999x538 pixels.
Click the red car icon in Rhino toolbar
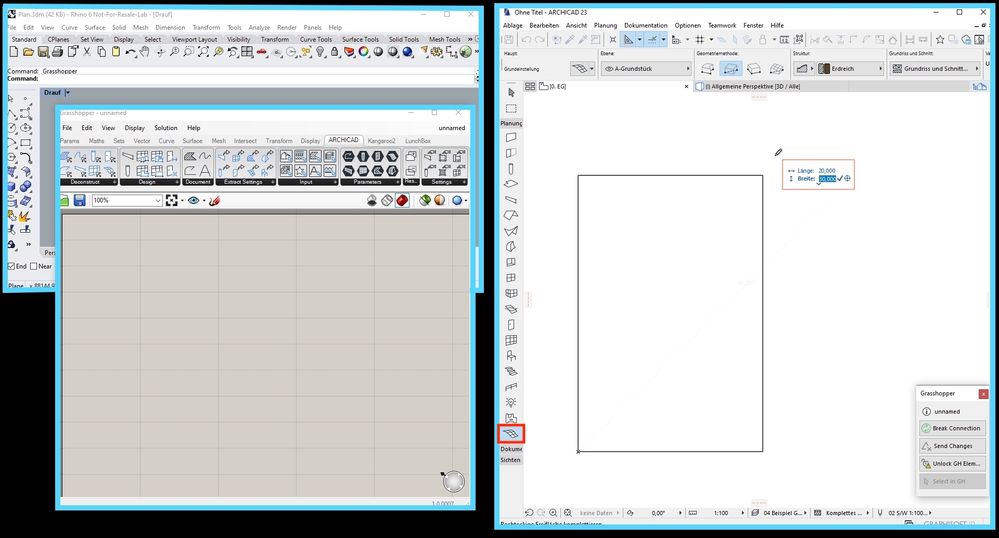point(262,52)
